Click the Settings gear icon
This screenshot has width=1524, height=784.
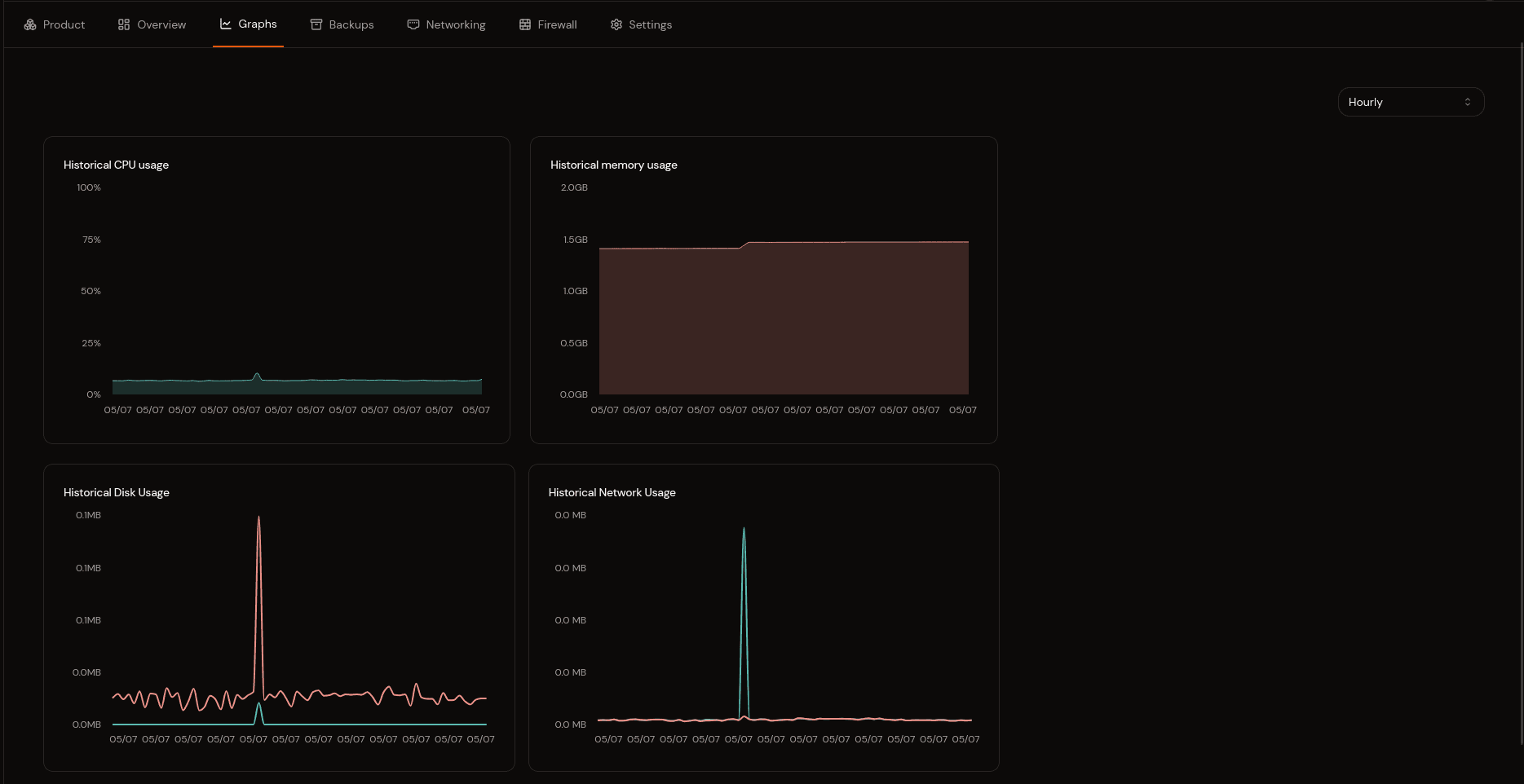[x=616, y=24]
